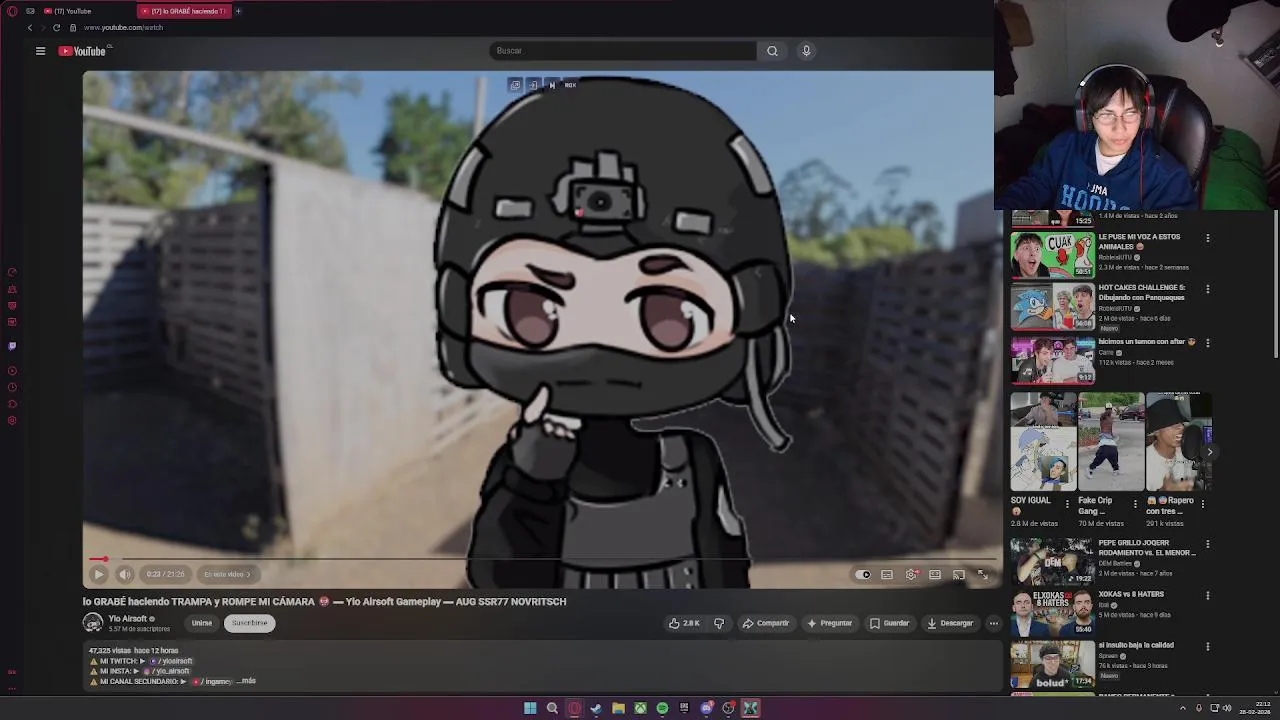Open Xbox app from the taskbar

(640, 708)
